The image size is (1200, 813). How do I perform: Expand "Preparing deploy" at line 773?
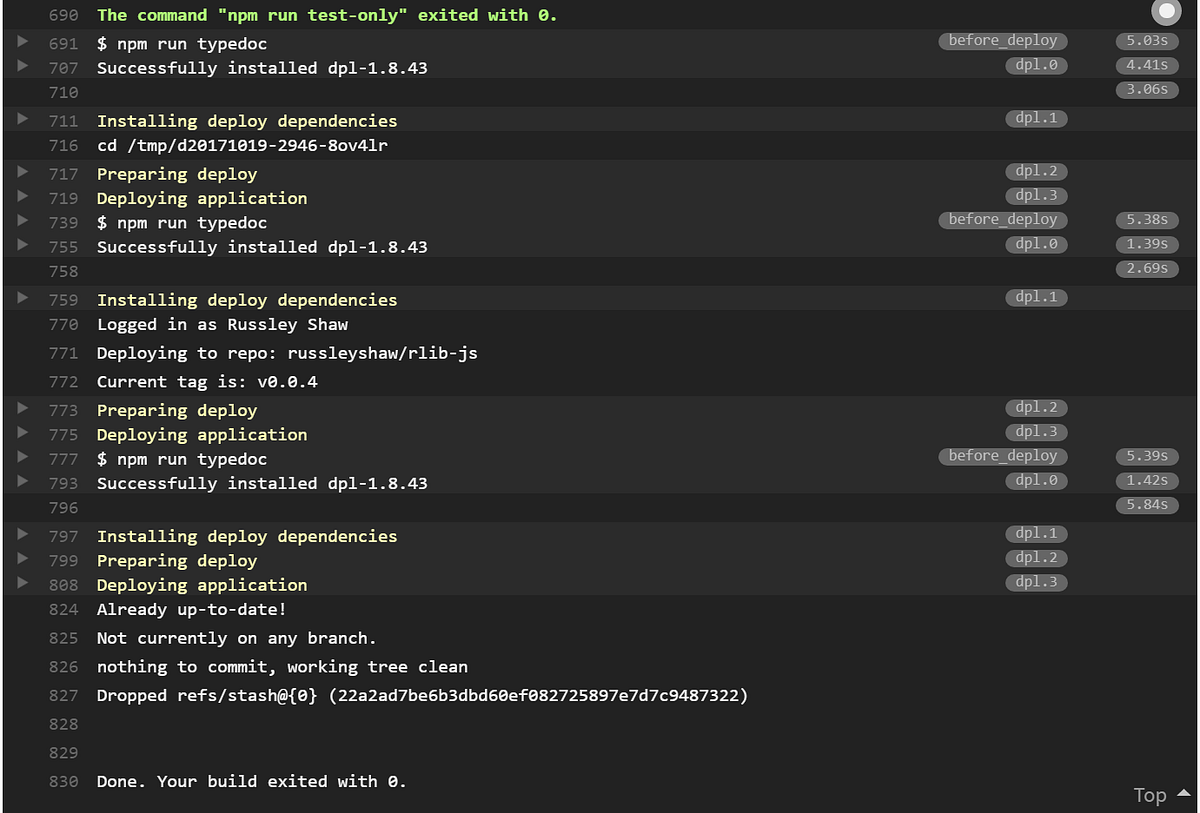22,409
